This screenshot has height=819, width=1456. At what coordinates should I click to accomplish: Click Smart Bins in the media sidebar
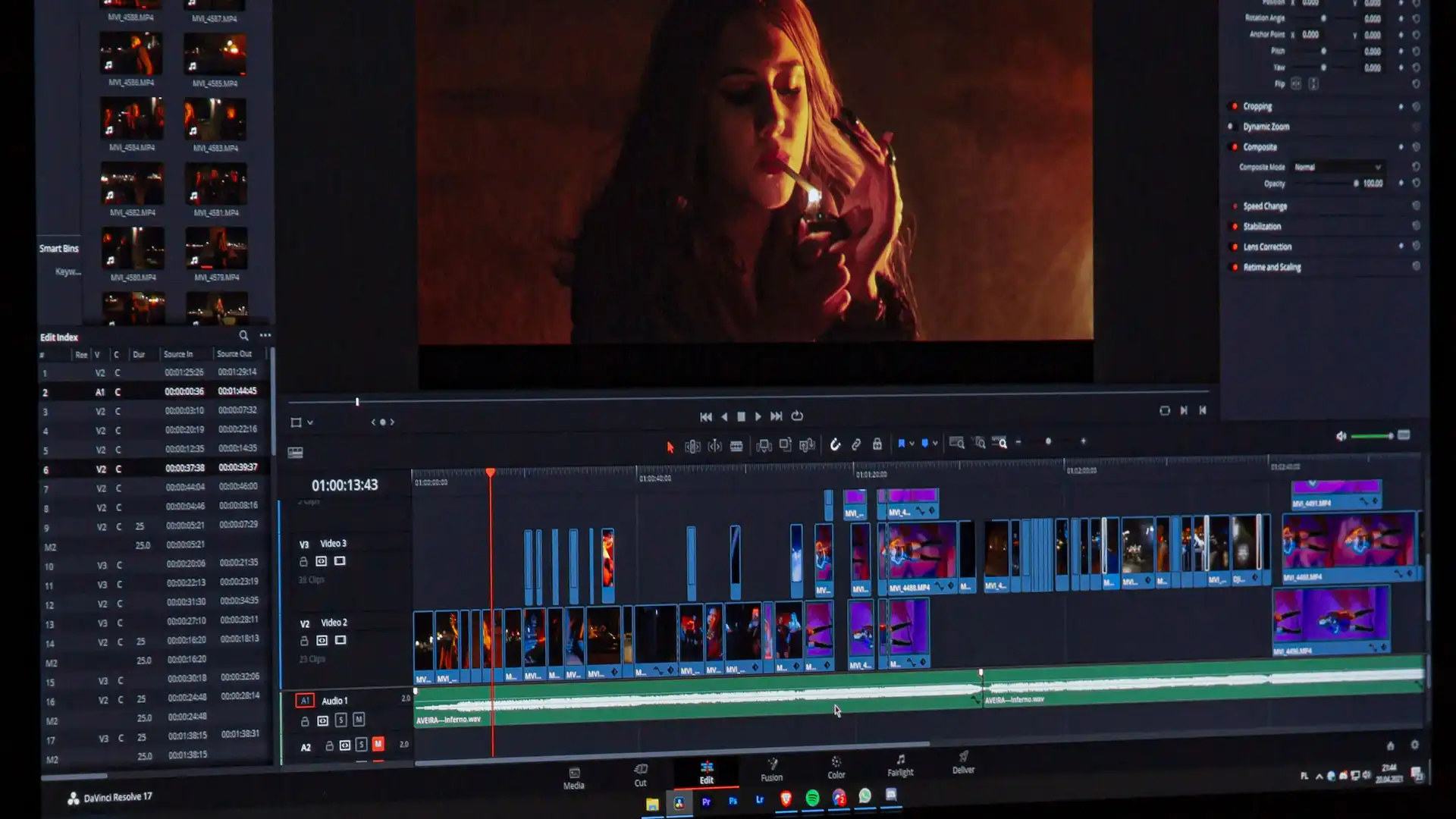pyautogui.click(x=59, y=248)
